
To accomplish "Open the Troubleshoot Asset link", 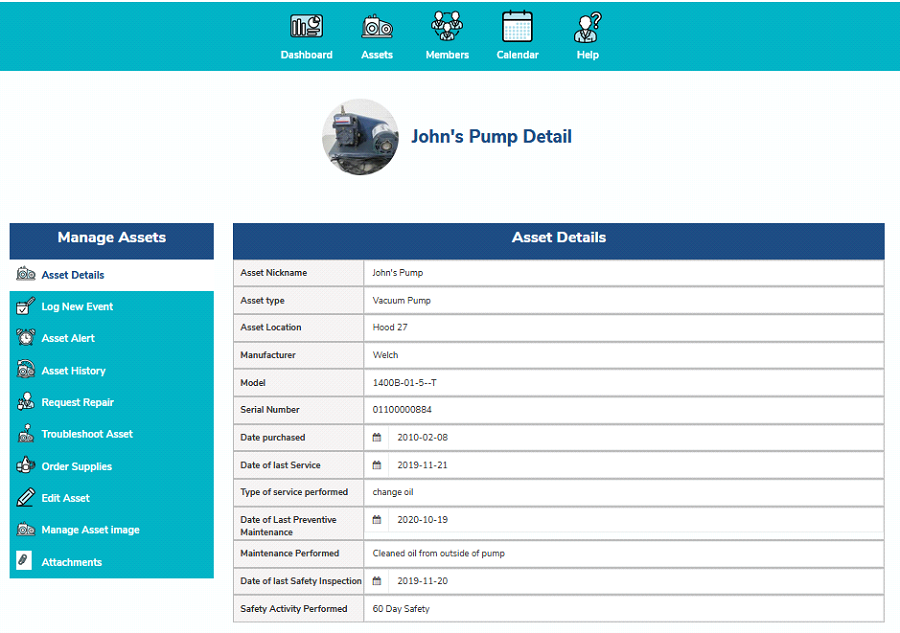I will pyautogui.click(x=87, y=435).
